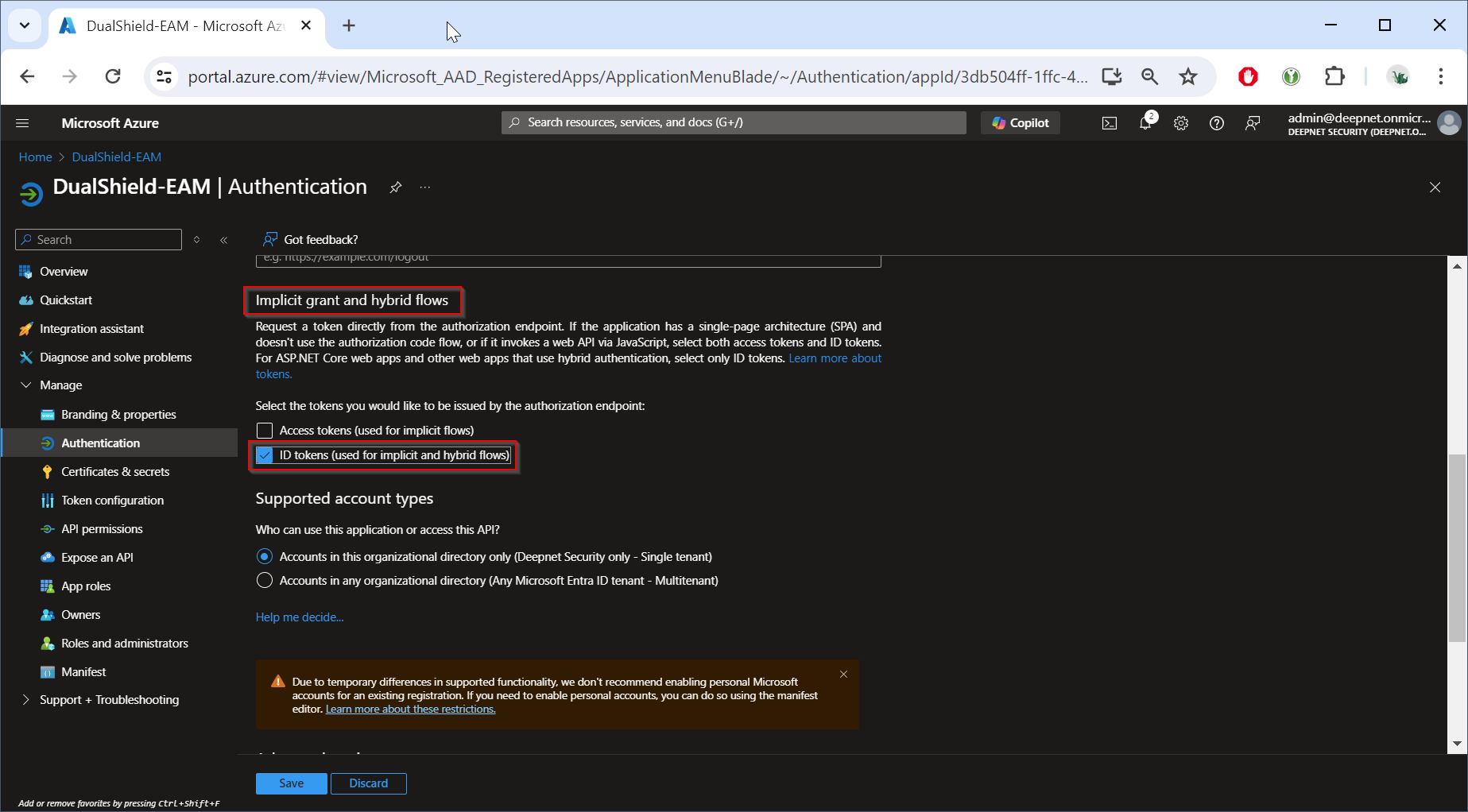Screen dimensions: 1468x812
Task: Select the Multitenant accounts radio option
Action: coord(265,581)
